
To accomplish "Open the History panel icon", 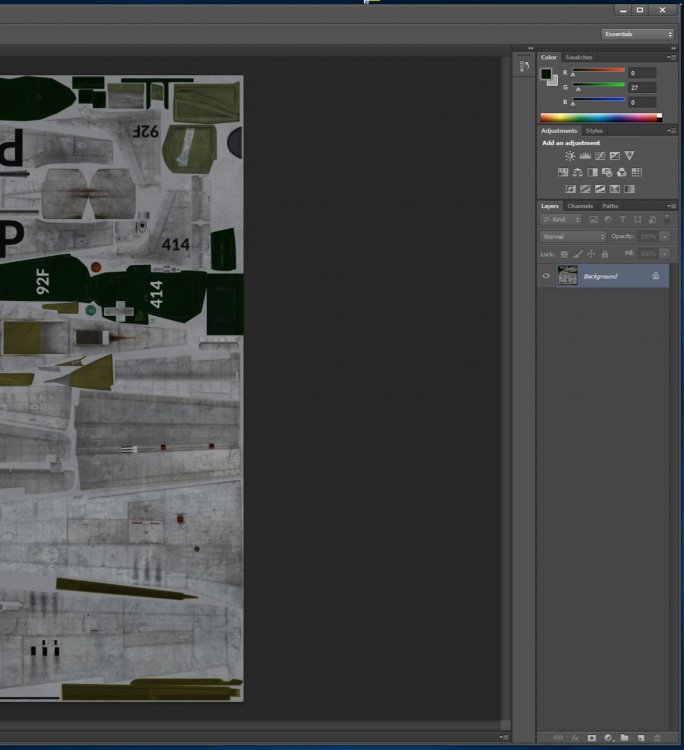I will (524, 66).
